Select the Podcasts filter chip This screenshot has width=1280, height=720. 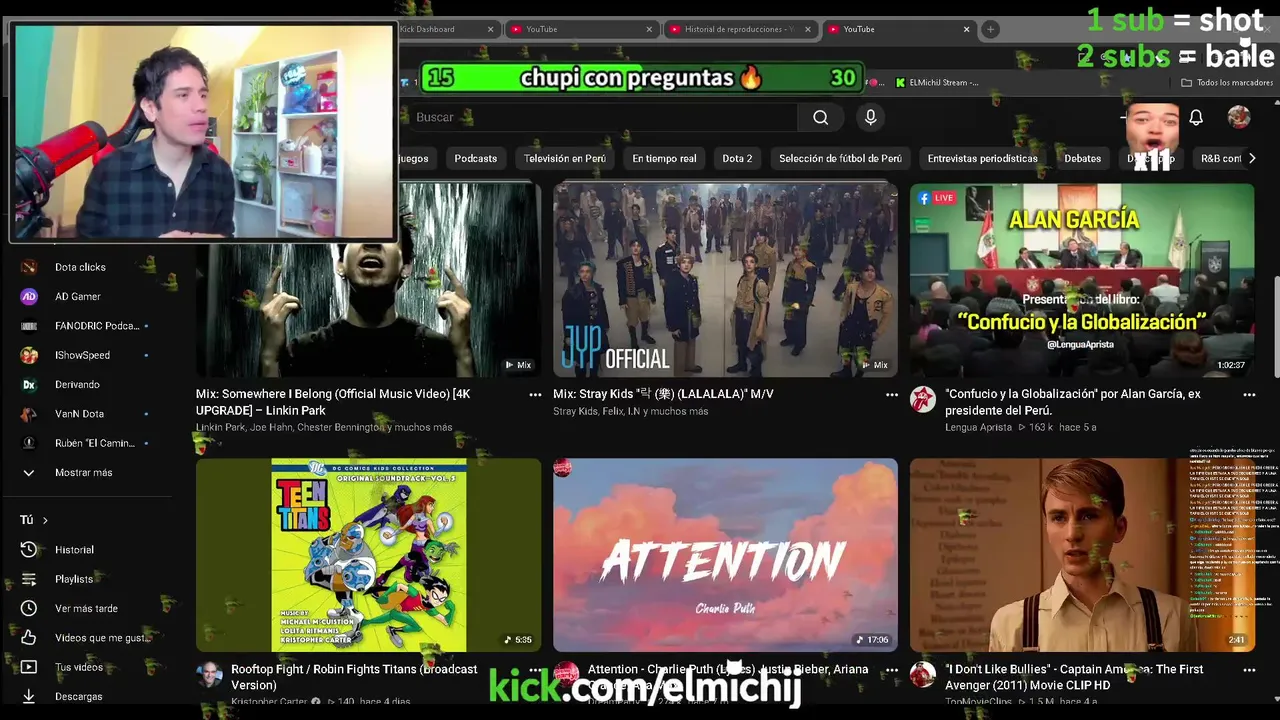[x=475, y=158]
